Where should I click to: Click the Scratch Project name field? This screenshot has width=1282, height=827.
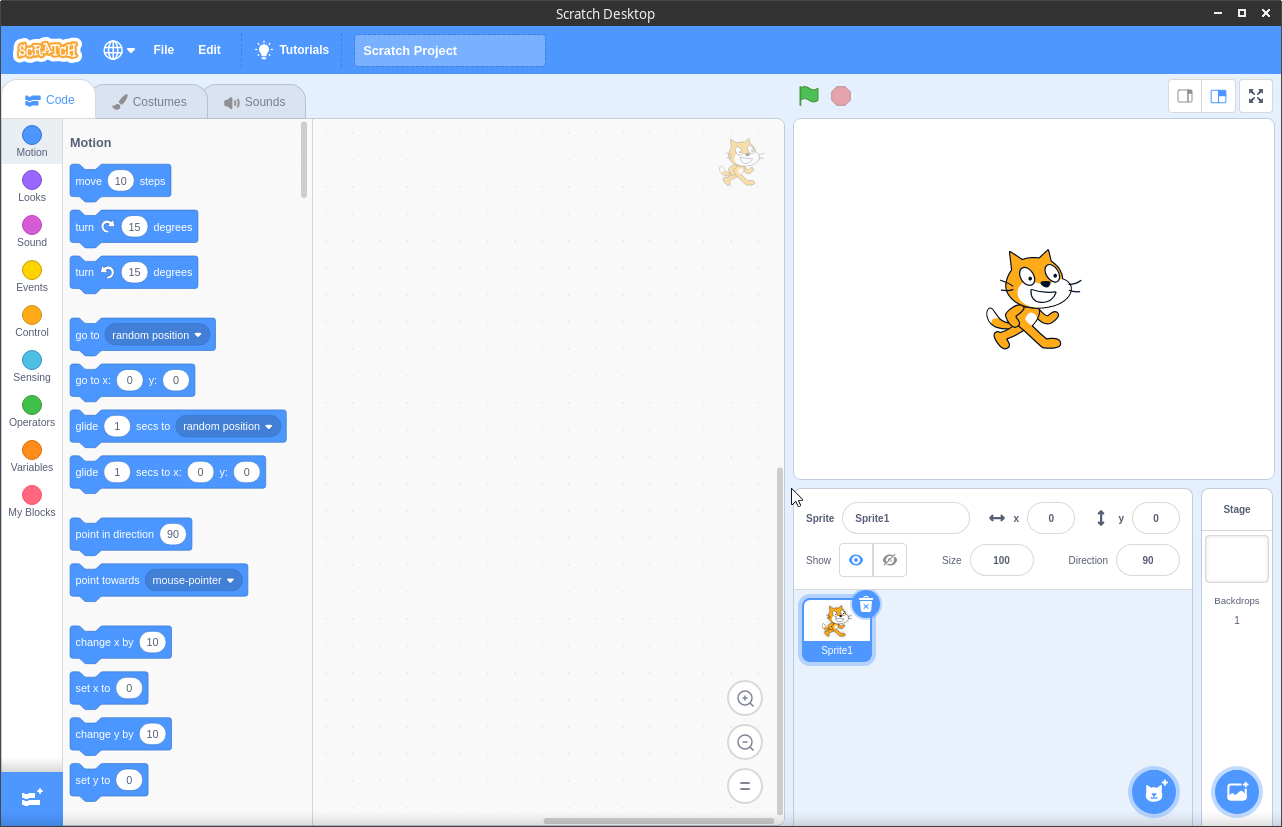click(449, 50)
